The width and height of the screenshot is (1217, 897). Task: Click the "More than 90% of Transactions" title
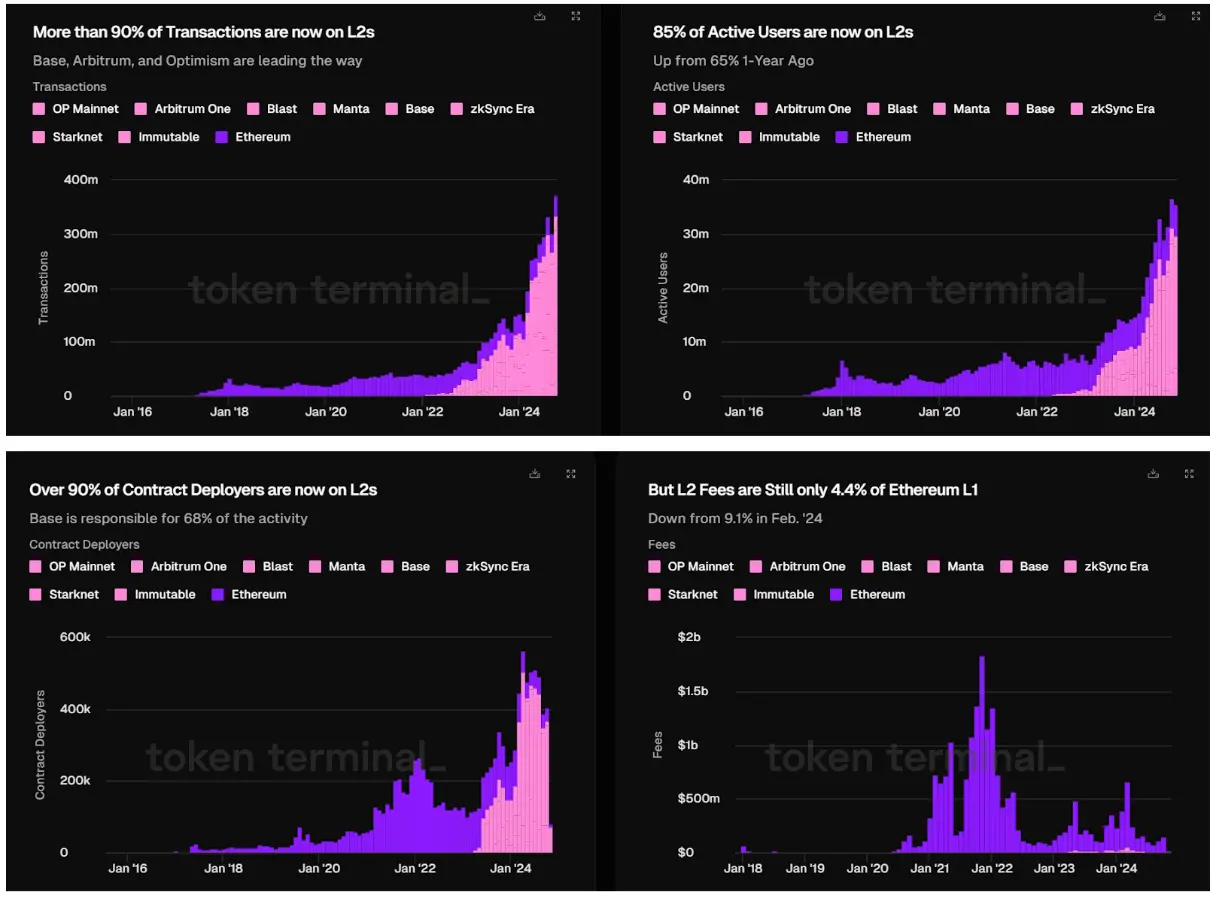(204, 32)
